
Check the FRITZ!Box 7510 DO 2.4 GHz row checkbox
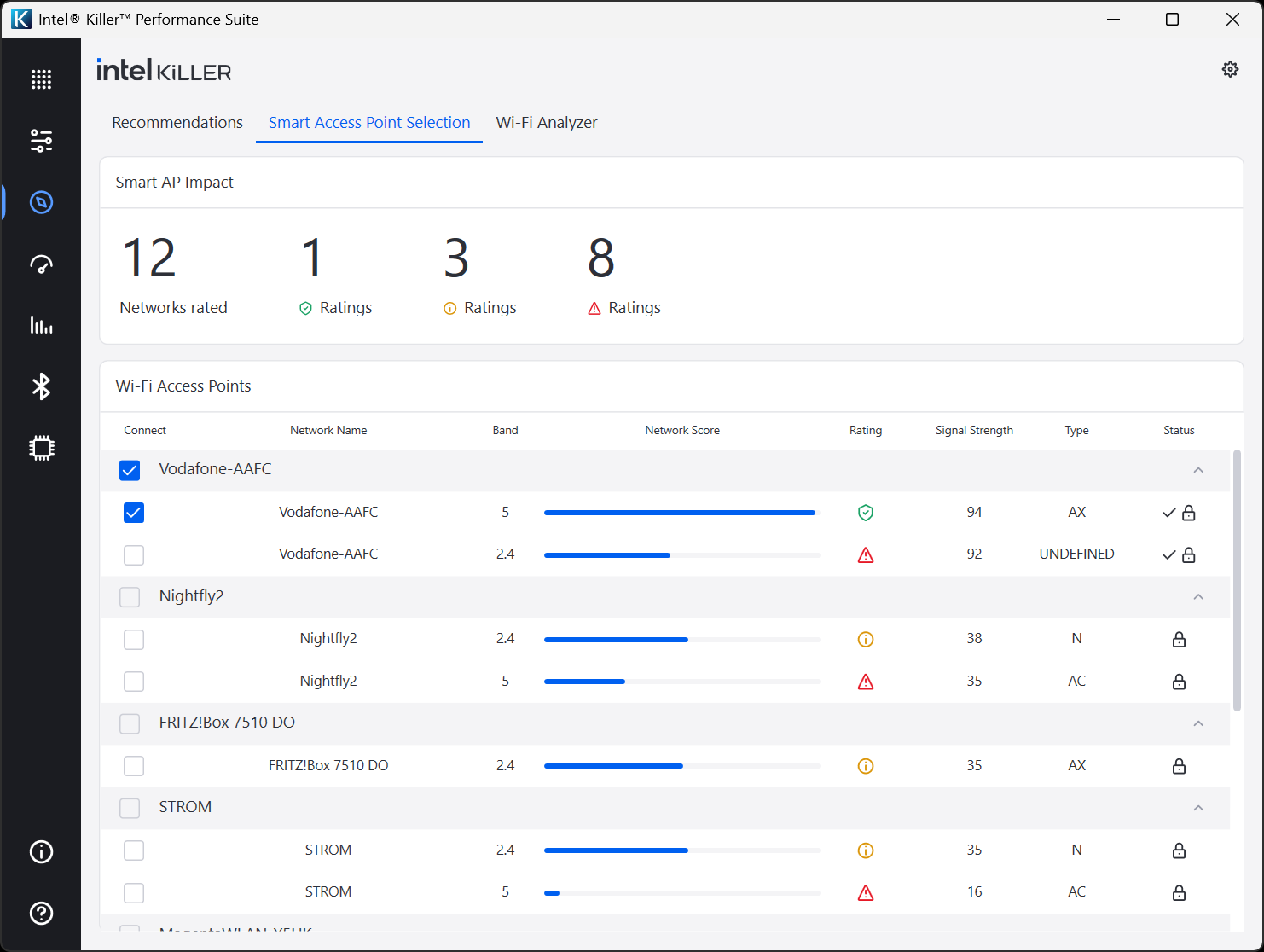134,766
